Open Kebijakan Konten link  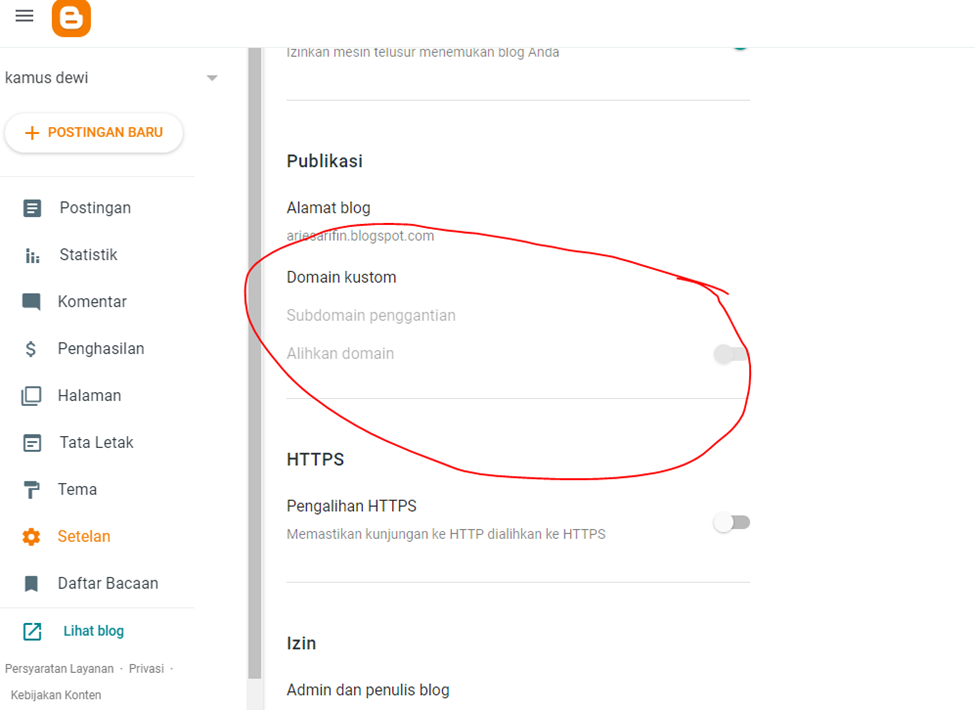[x=56, y=695]
